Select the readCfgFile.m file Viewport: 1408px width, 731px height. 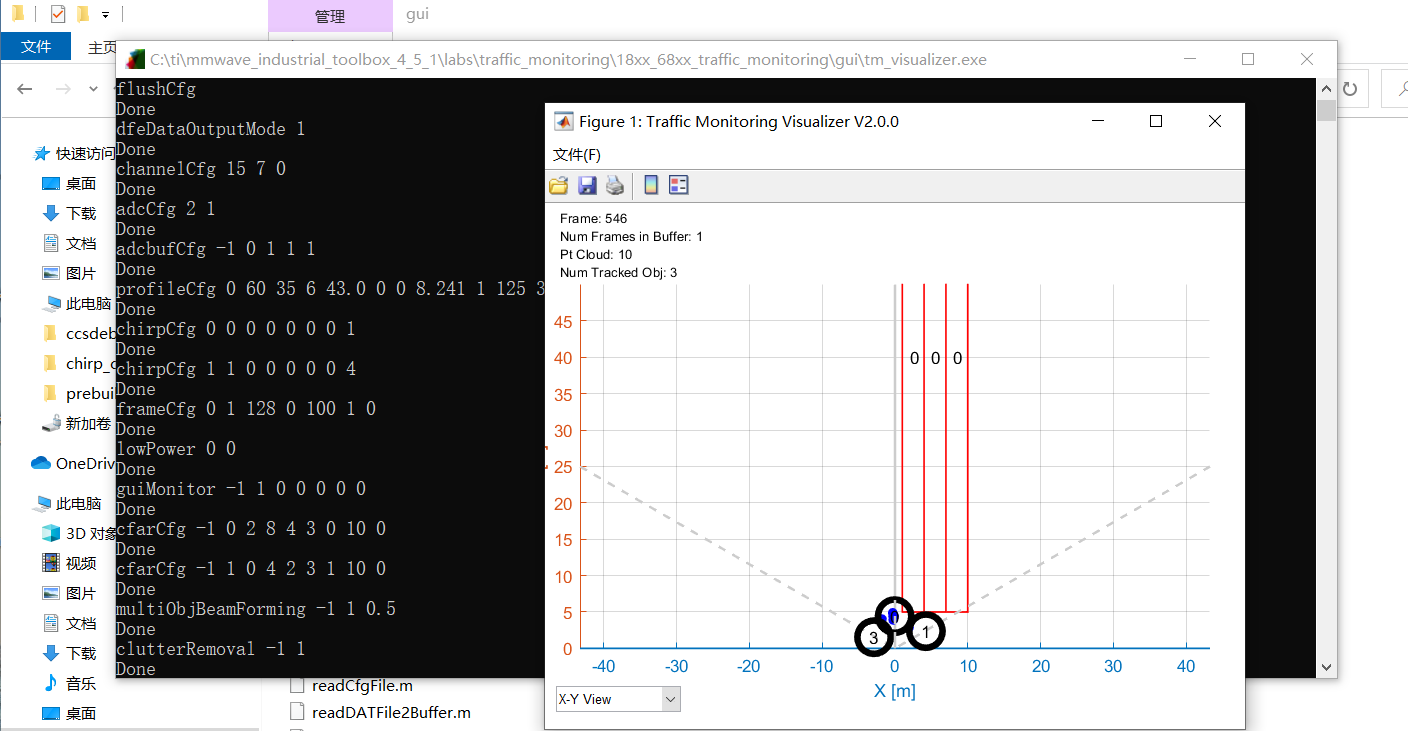pos(351,685)
